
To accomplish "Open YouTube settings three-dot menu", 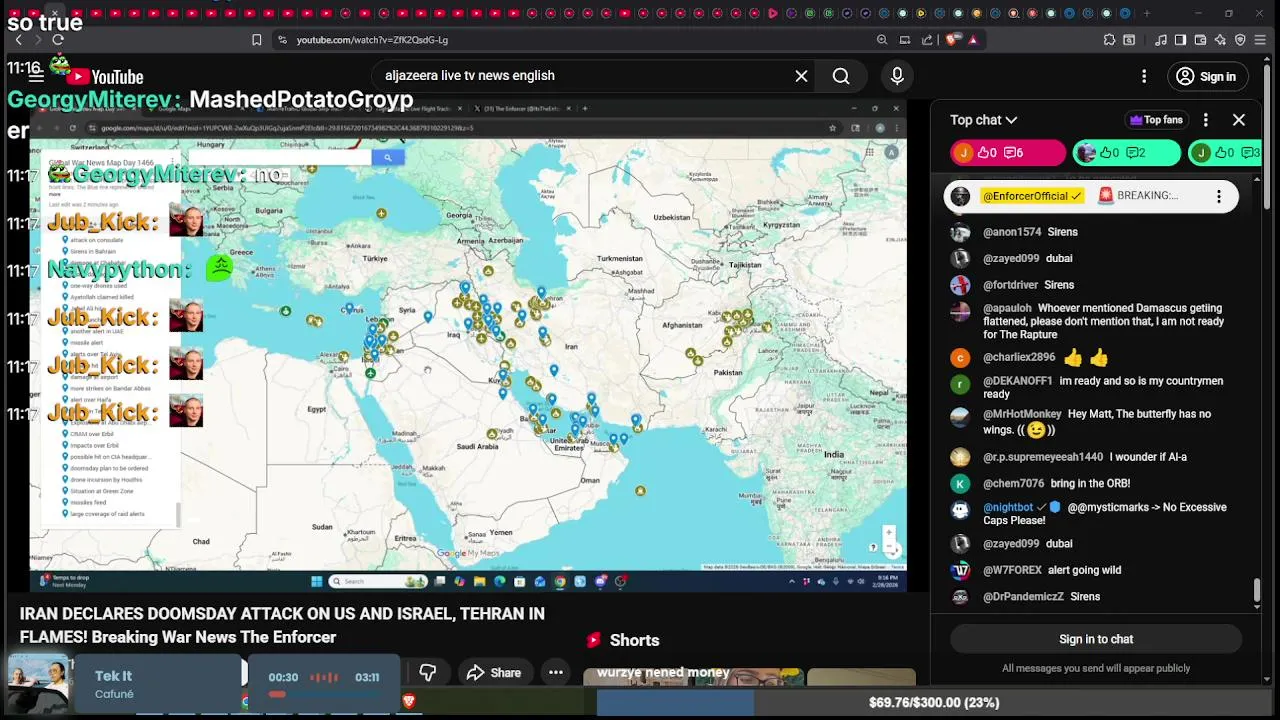I will [x=1144, y=76].
